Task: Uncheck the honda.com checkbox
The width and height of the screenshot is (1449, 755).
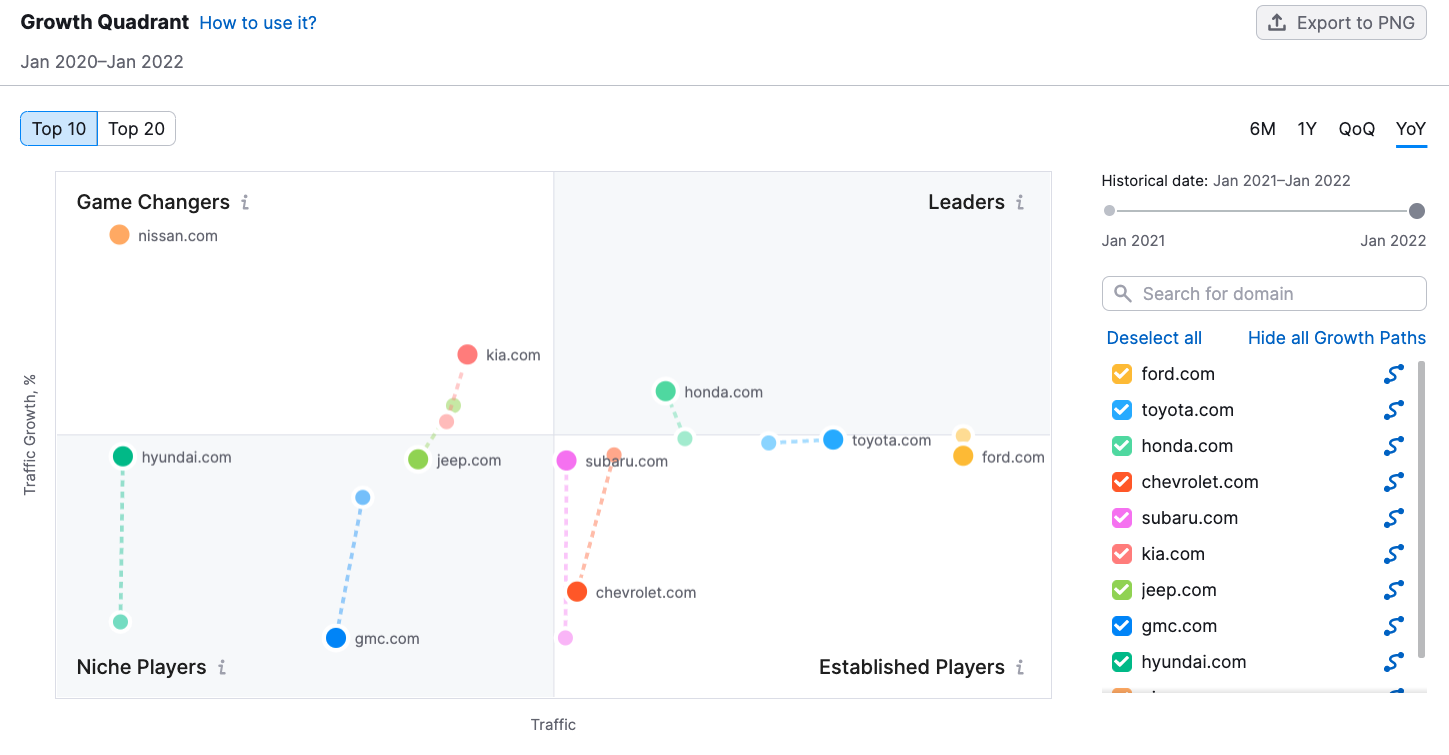Action: (1122, 446)
